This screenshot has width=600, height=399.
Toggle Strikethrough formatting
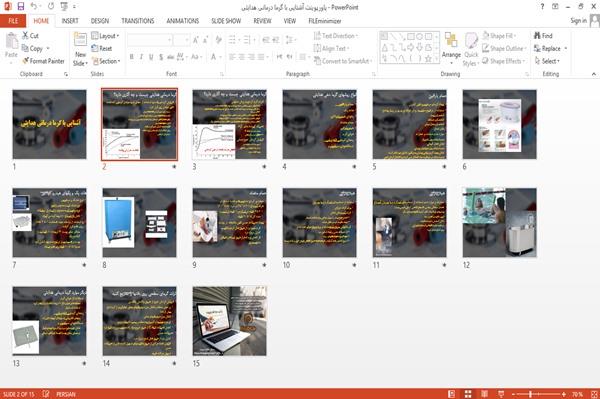click(x=171, y=57)
